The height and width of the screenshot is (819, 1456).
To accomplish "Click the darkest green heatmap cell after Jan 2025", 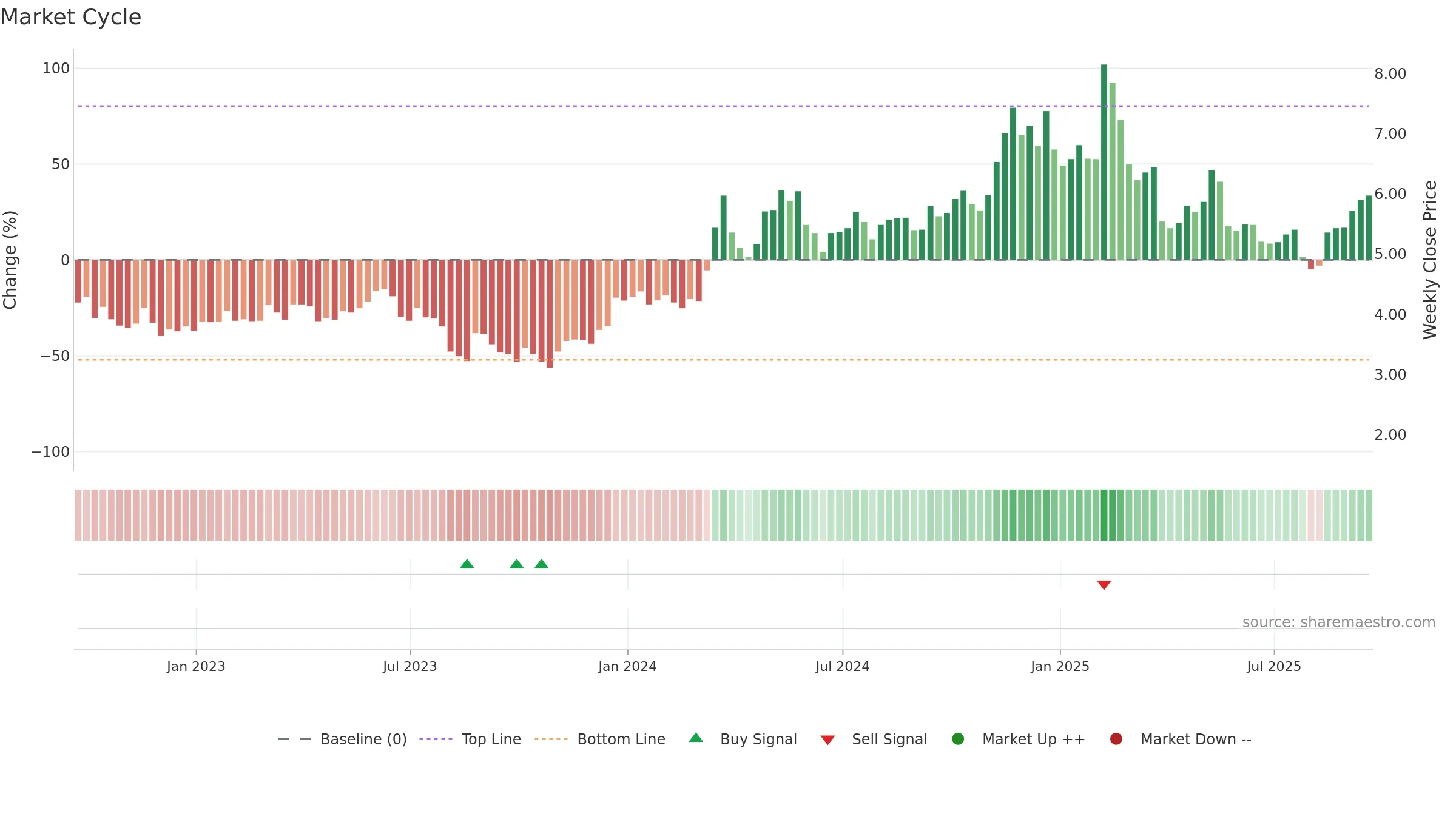I will pyautogui.click(x=1104, y=515).
